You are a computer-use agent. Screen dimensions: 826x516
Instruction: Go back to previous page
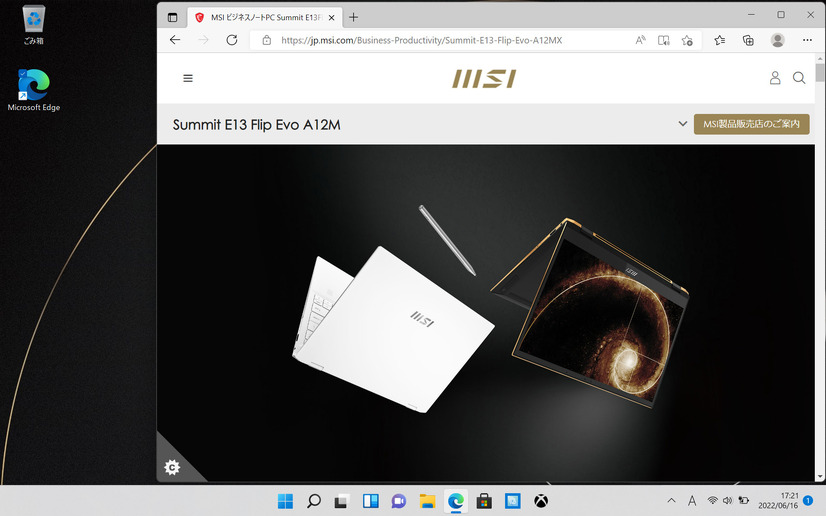click(175, 40)
